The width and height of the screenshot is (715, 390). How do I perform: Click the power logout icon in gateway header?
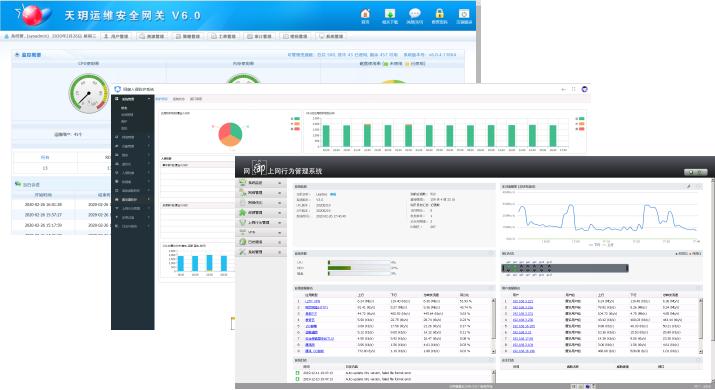[464, 14]
